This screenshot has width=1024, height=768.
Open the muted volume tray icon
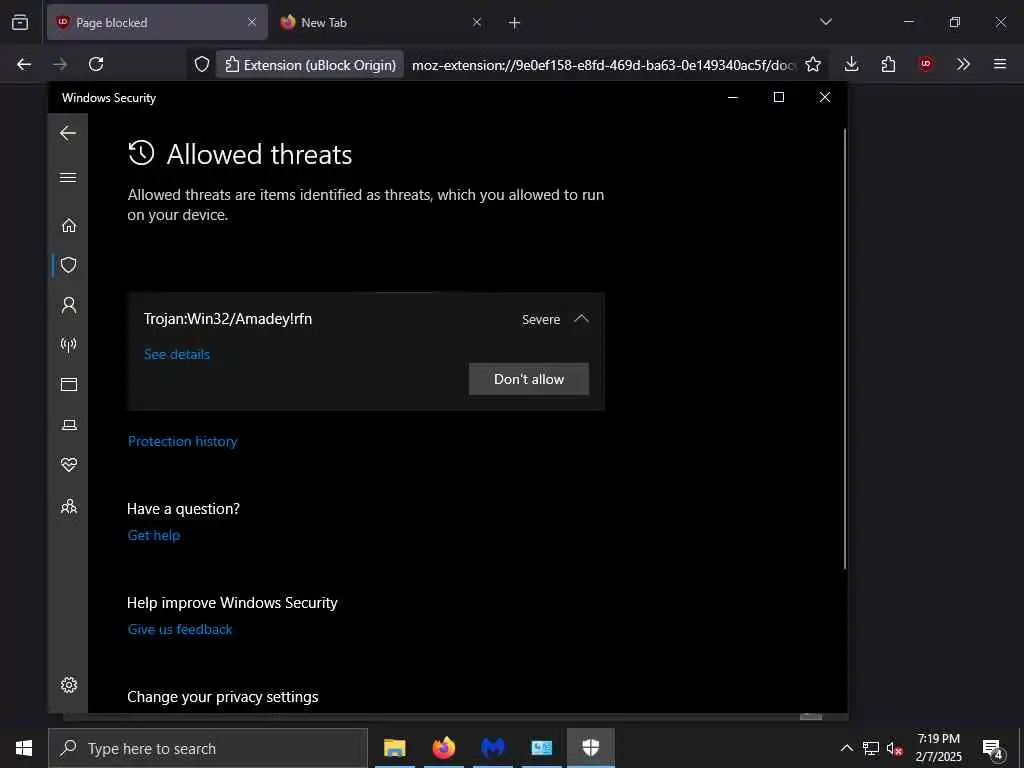click(894, 749)
